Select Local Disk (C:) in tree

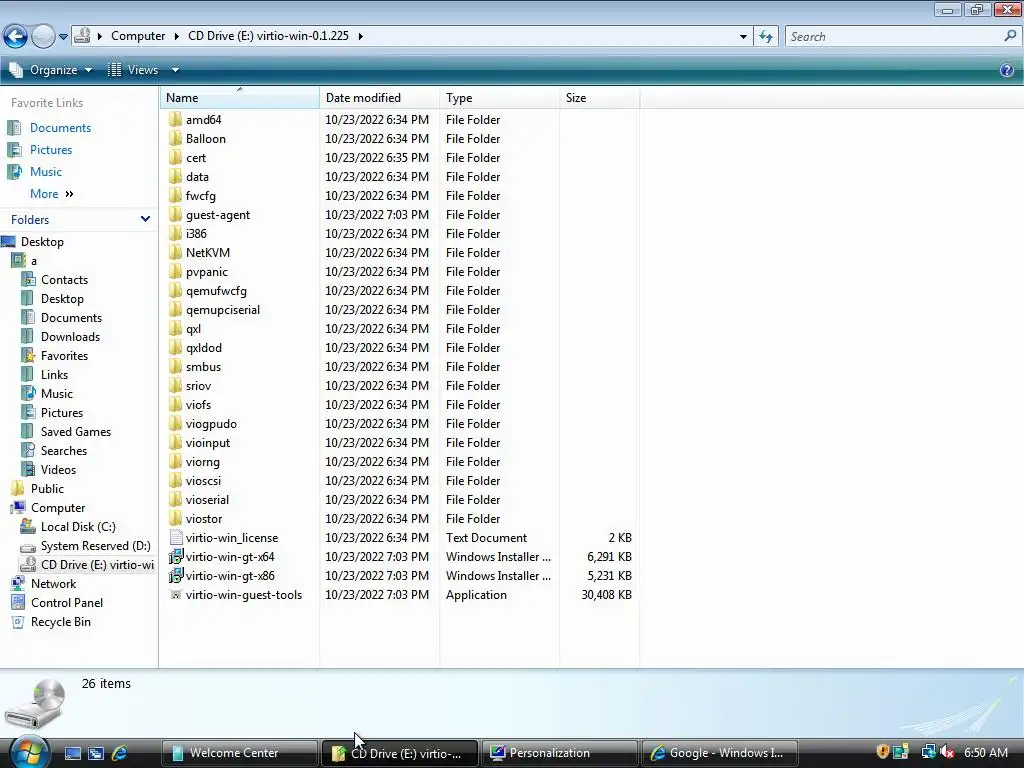(x=78, y=526)
